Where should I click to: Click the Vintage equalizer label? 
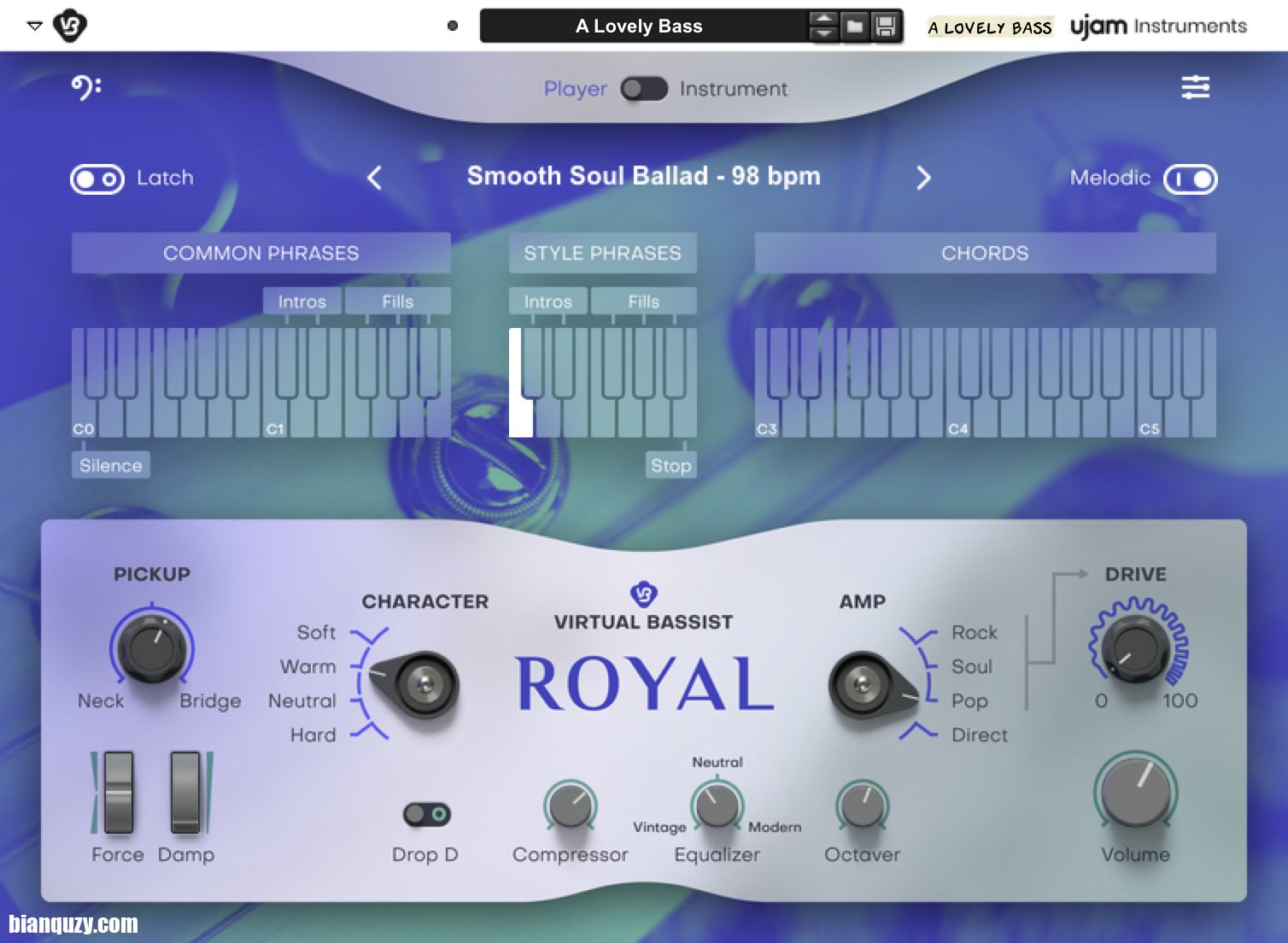pyautogui.click(x=659, y=827)
